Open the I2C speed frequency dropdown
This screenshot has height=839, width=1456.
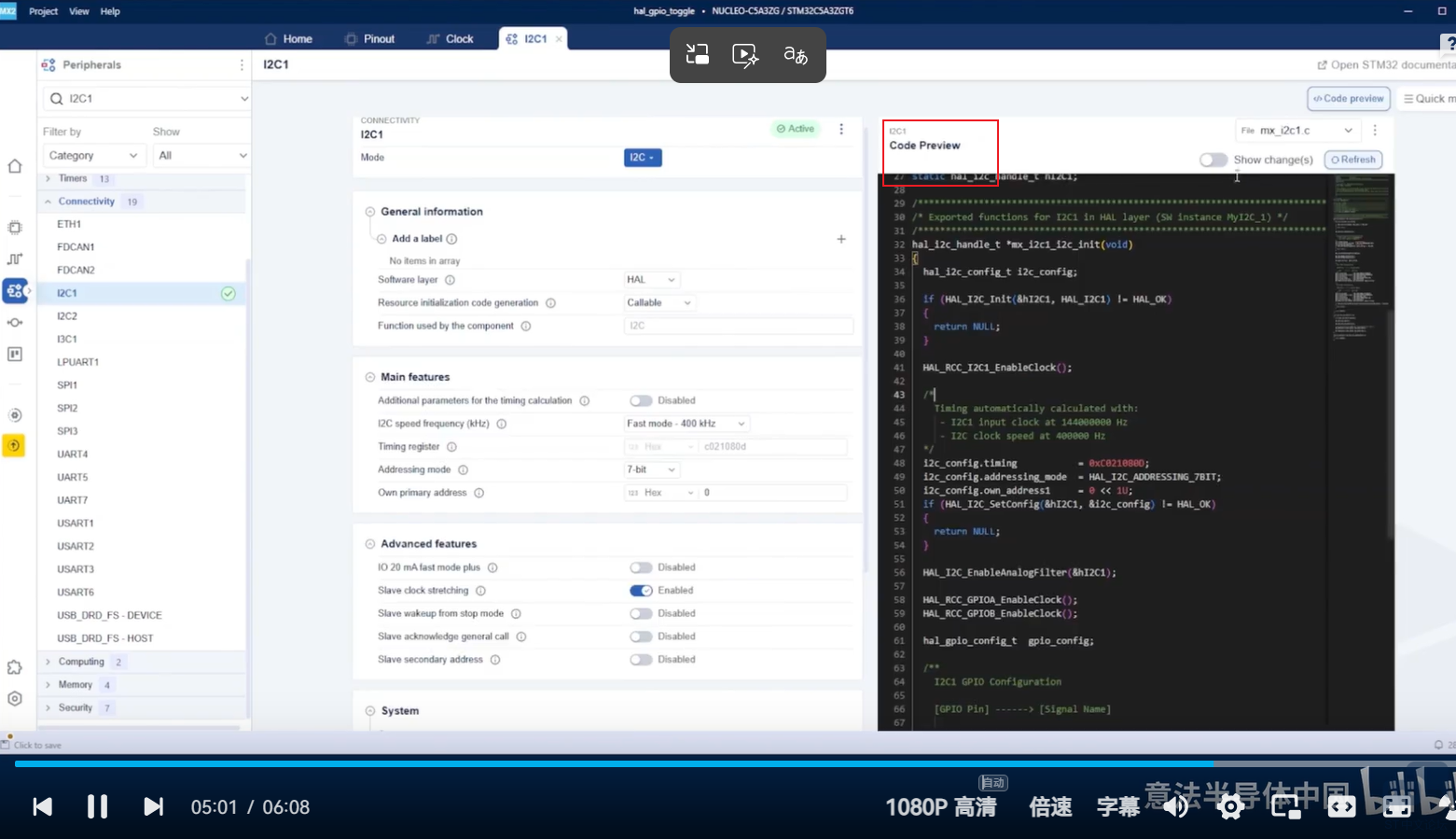tap(686, 424)
